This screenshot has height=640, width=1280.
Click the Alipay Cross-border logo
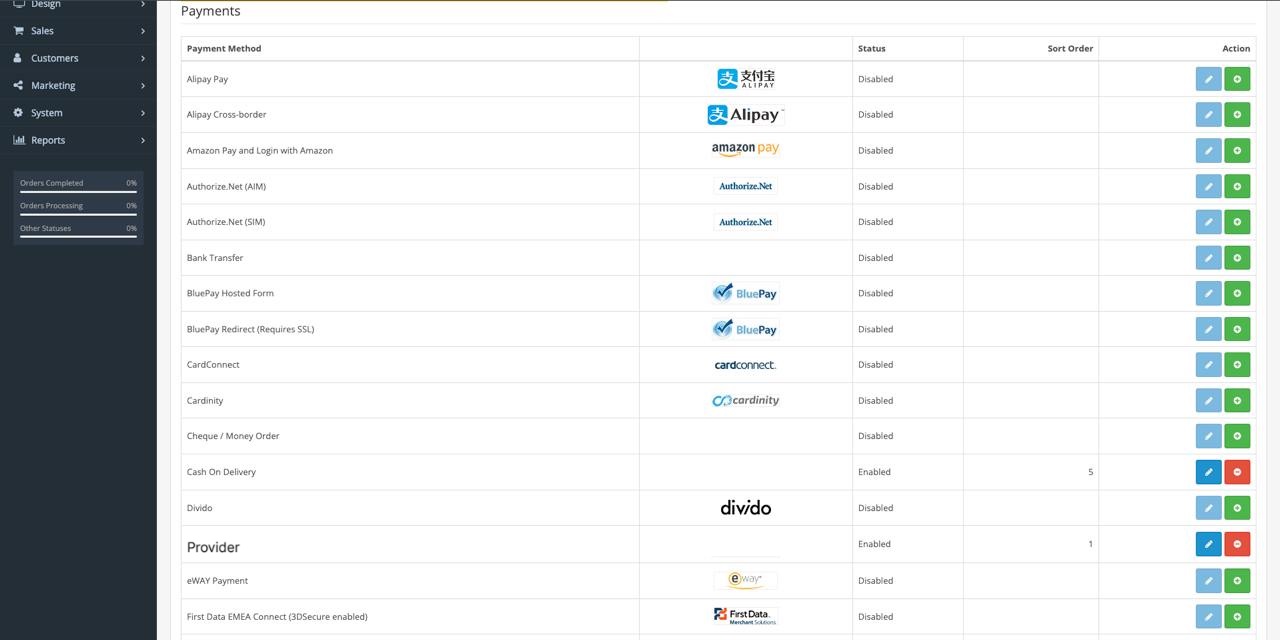coord(745,115)
